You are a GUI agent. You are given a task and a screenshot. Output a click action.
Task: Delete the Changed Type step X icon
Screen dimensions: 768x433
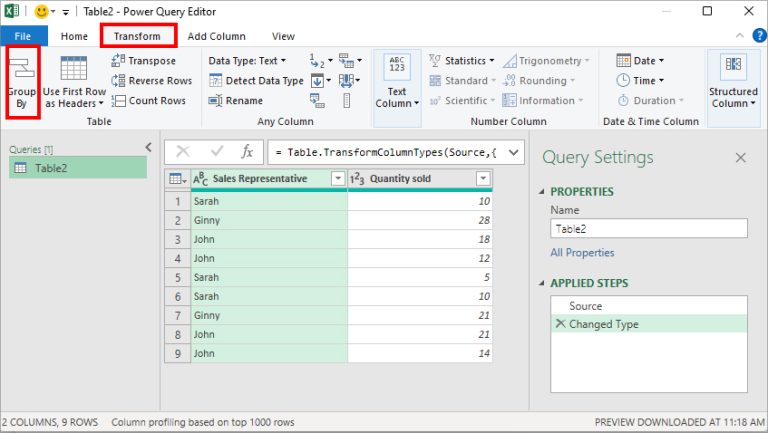pos(560,324)
